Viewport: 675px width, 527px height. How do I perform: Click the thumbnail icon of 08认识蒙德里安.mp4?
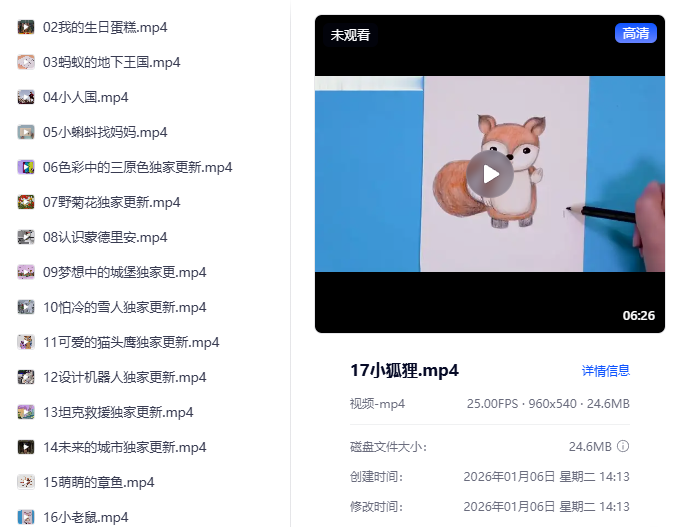click(26, 237)
